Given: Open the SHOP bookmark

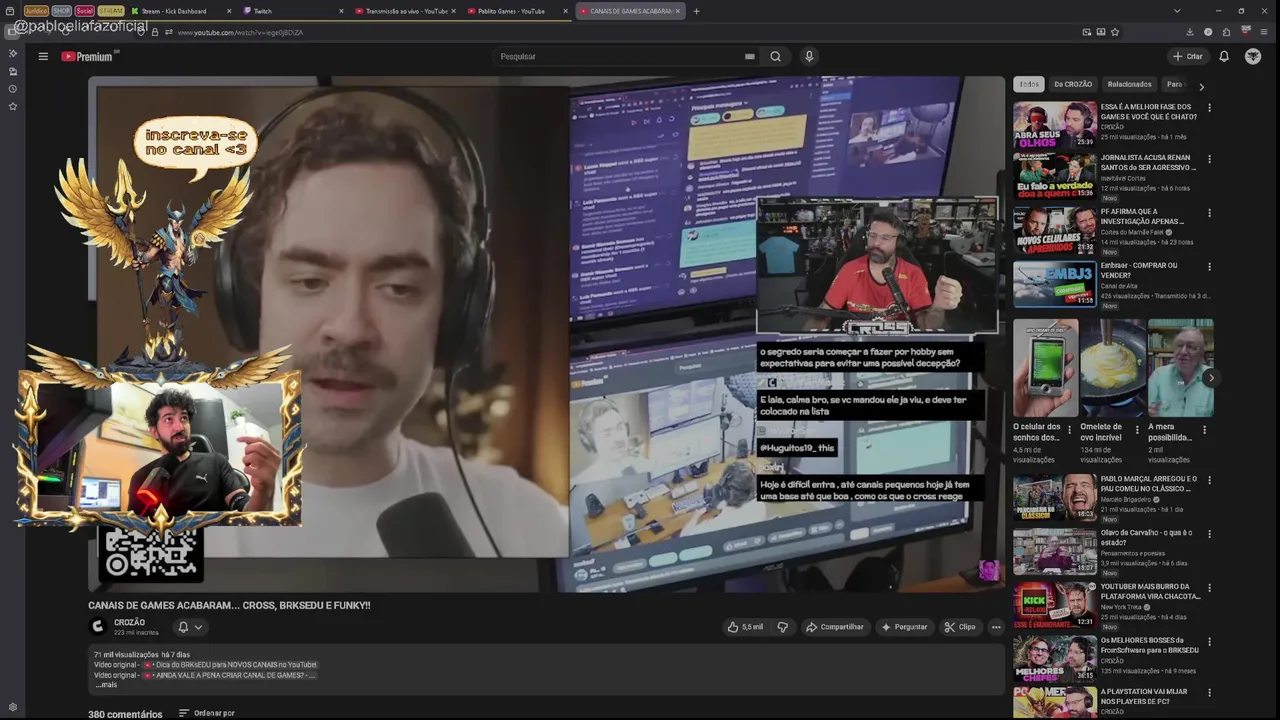Looking at the screenshot, I should coord(61,11).
